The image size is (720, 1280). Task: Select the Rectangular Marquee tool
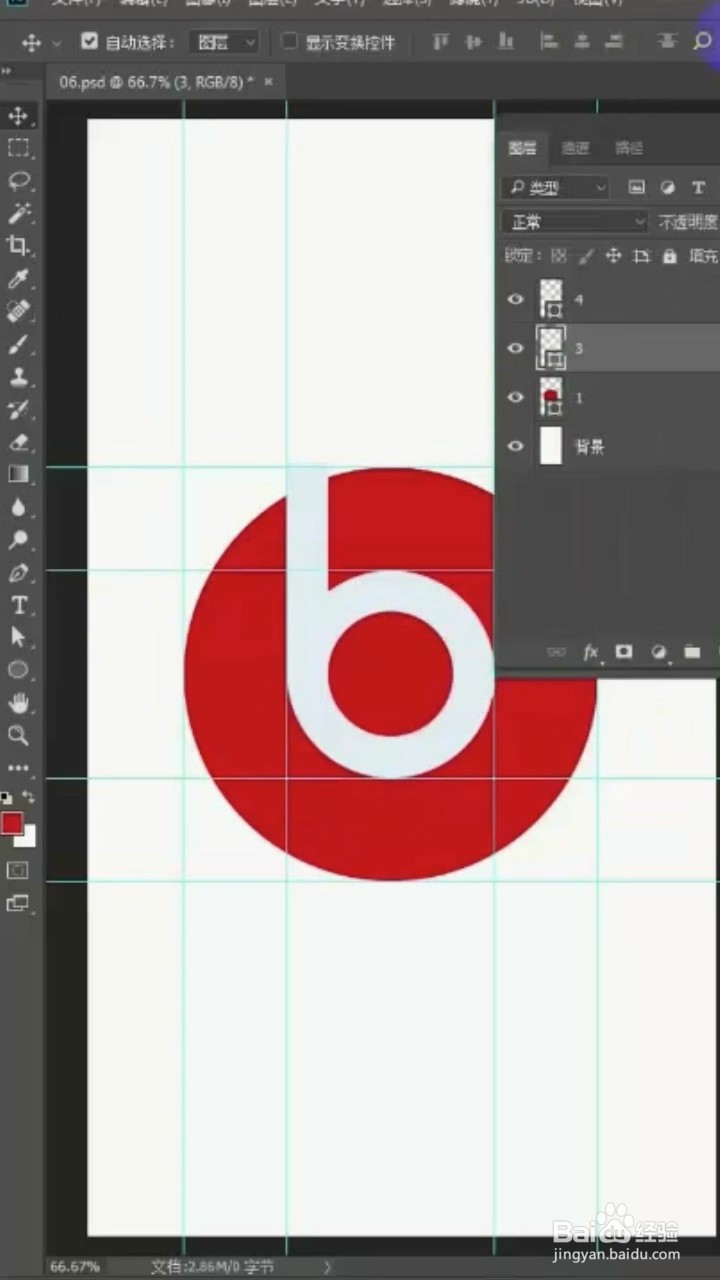coord(18,148)
